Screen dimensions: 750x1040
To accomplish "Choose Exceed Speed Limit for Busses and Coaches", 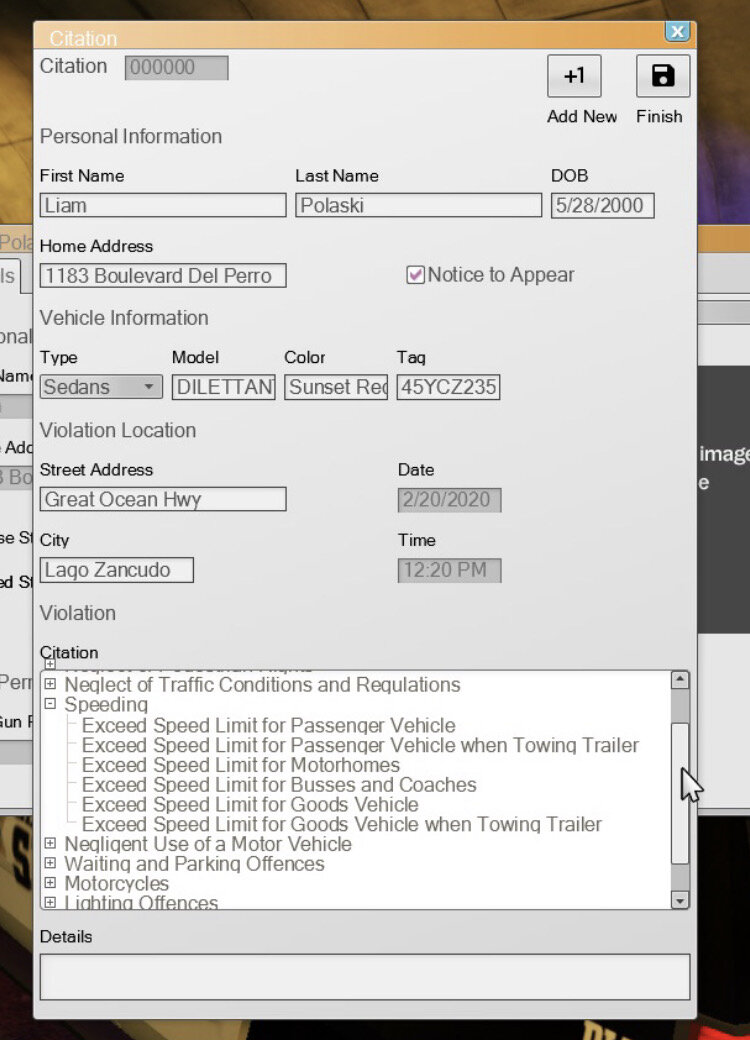I will point(279,785).
